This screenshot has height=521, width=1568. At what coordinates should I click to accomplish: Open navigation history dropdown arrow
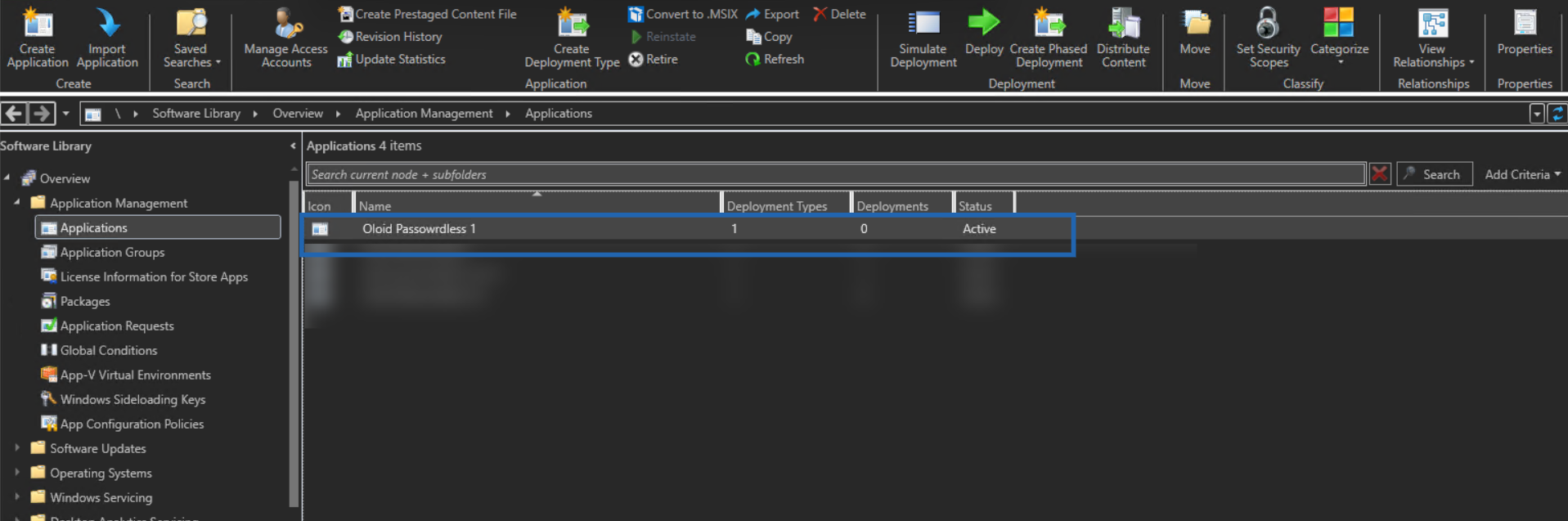click(x=66, y=114)
